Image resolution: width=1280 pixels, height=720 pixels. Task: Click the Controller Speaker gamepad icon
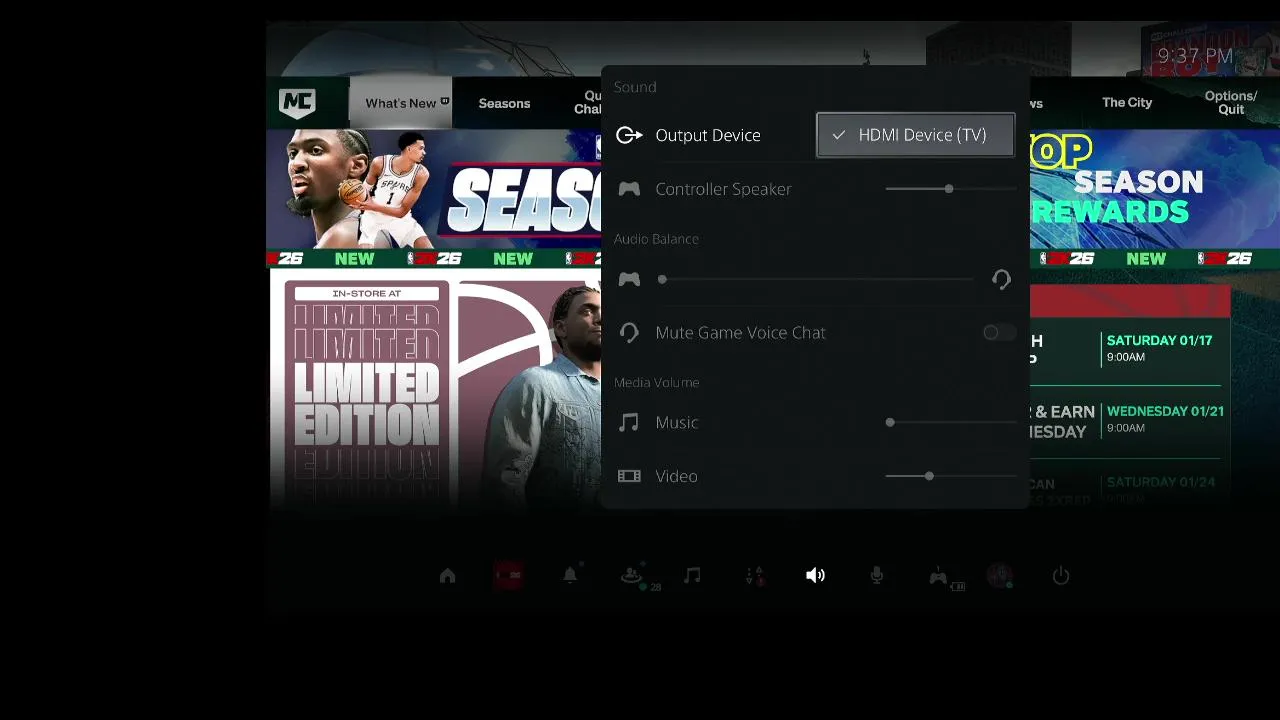pos(629,189)
